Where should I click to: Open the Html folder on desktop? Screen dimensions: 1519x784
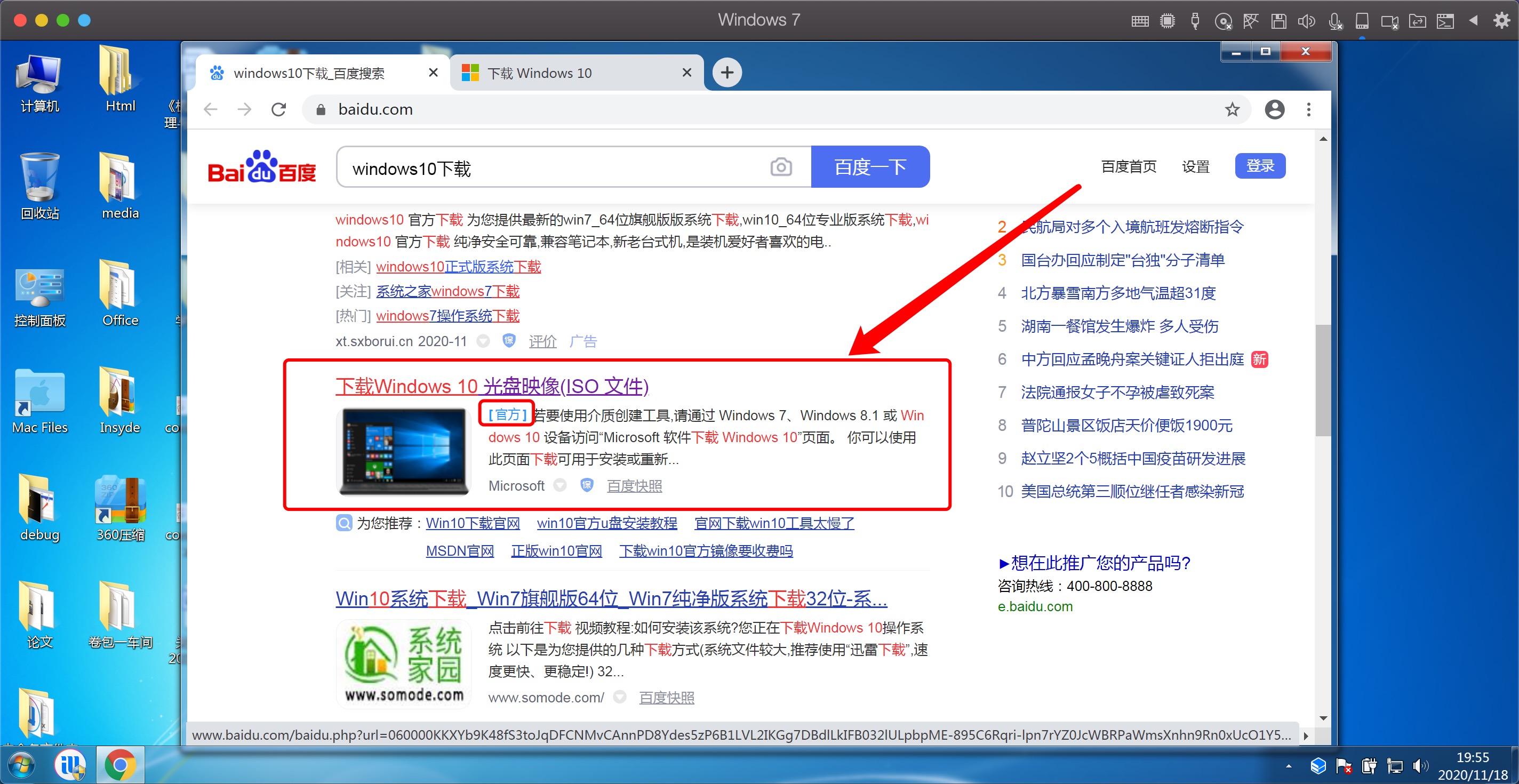pyautogui.click(x=119, y=79)
